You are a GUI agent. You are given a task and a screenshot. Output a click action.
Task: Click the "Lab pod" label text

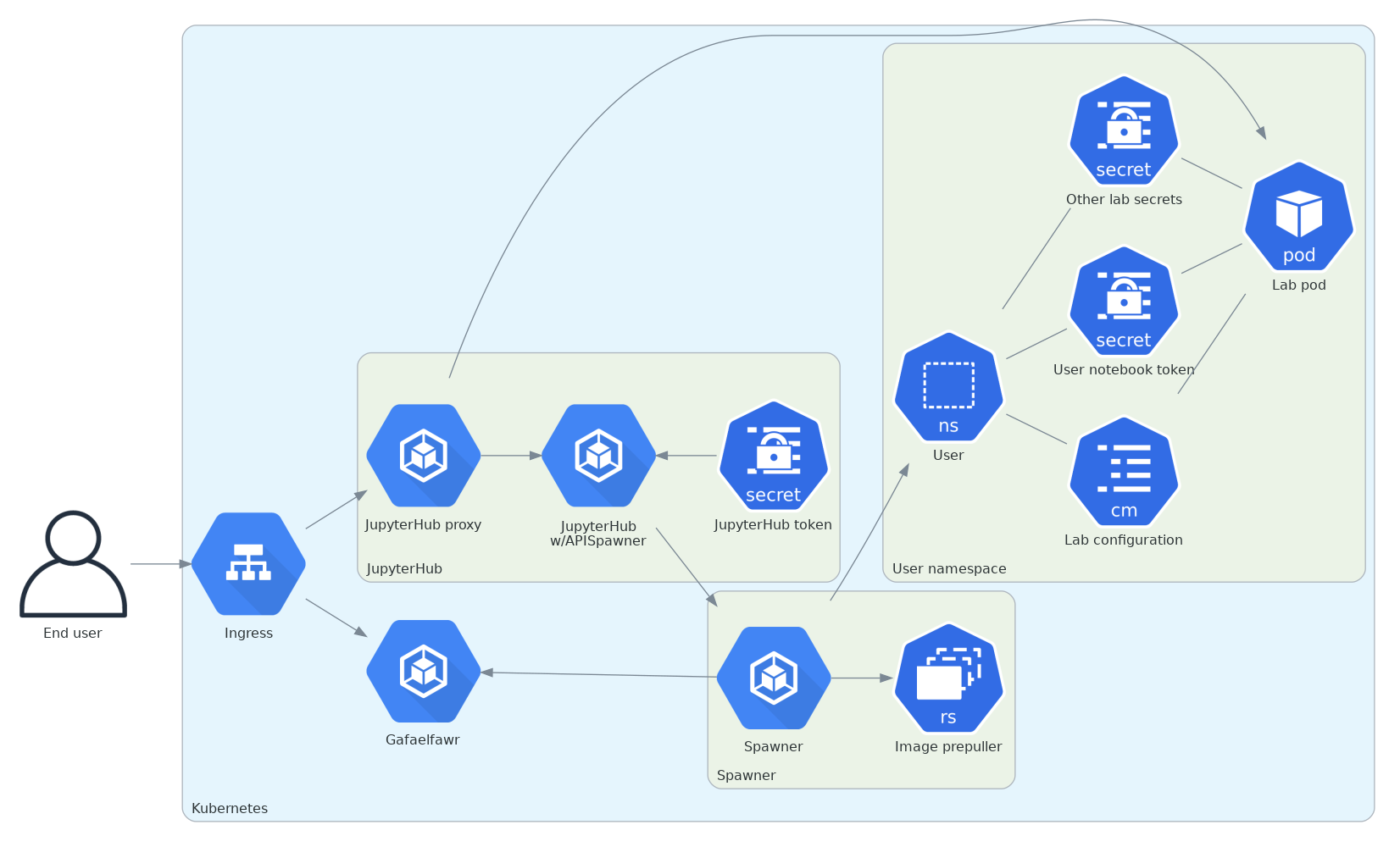[x=1299, y=285]
